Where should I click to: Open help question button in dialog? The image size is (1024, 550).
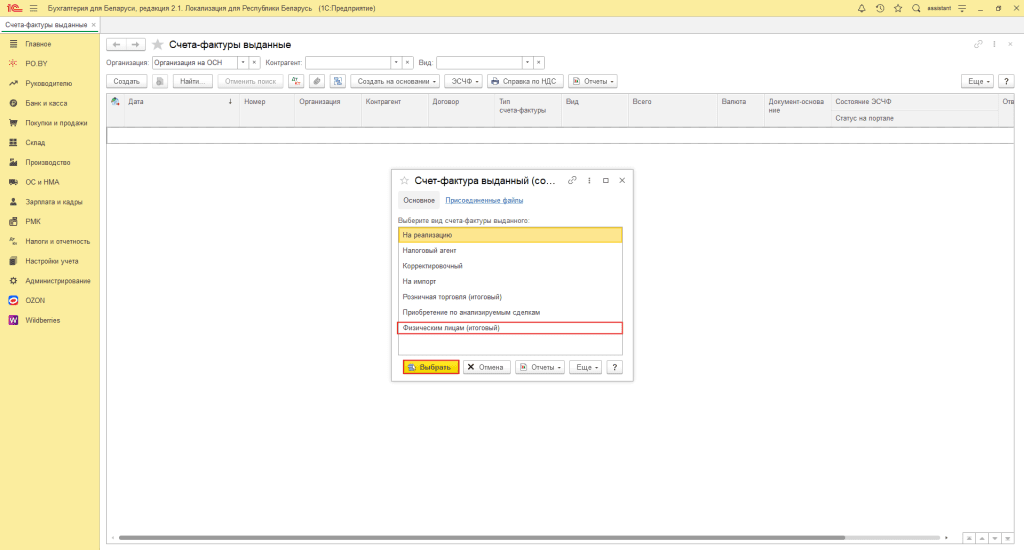[x=615, y=367]
